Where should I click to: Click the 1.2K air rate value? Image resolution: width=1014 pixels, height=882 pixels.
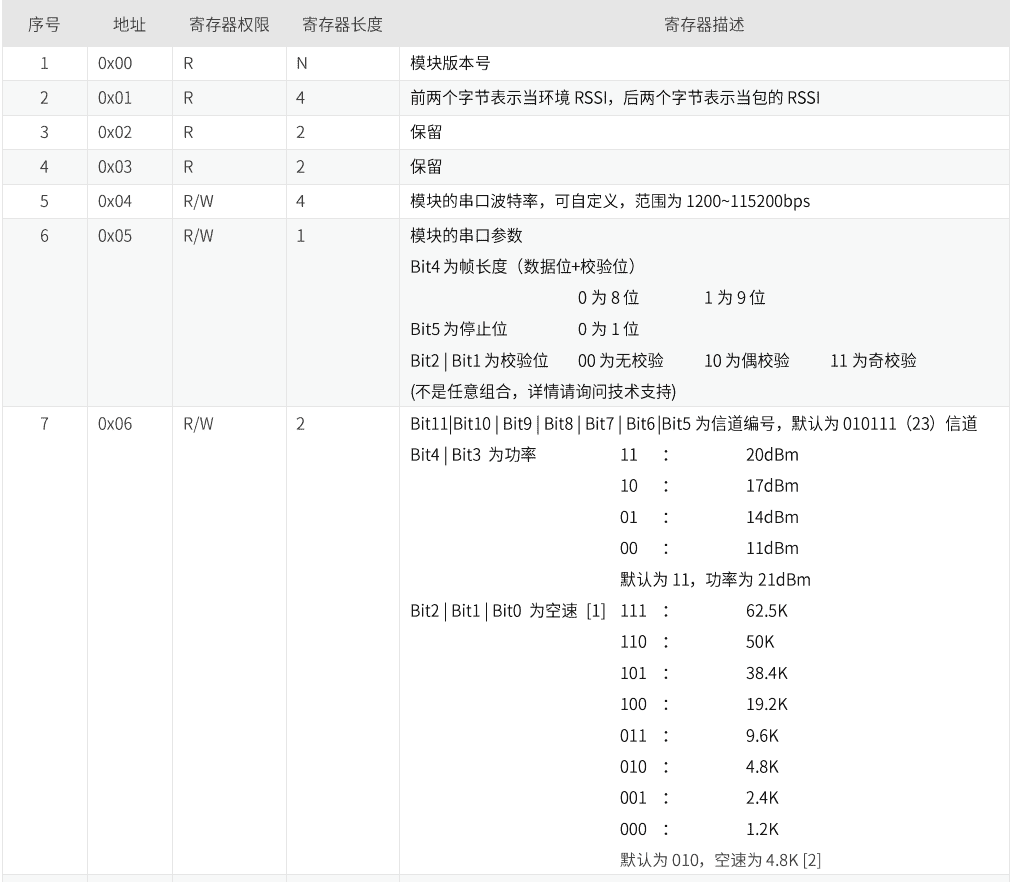760,828
